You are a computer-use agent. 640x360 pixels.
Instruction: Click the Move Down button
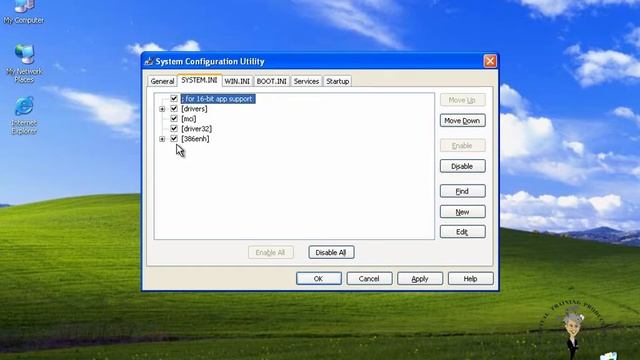point(462,120)
